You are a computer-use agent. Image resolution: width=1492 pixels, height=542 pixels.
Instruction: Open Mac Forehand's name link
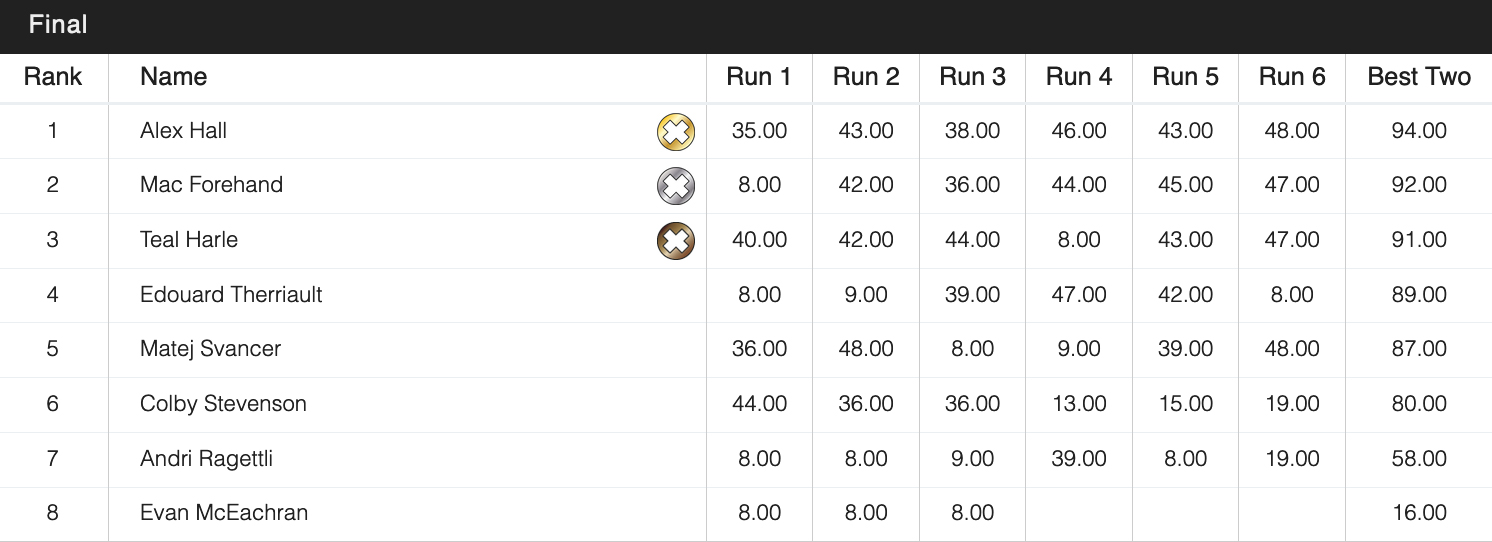(x=212, y=185)
